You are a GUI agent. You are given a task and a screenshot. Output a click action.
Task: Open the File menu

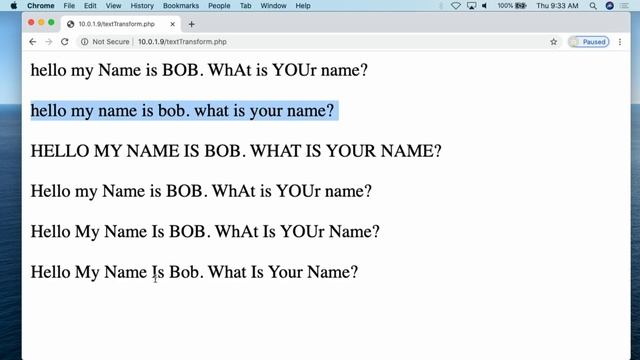[x=69, y=6]
